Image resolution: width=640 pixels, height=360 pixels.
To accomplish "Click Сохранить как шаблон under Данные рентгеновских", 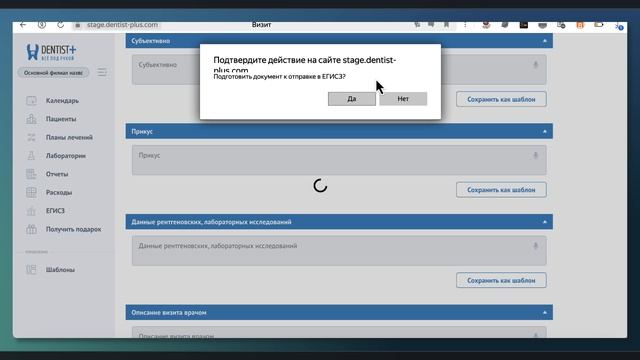I will point(501,280).
